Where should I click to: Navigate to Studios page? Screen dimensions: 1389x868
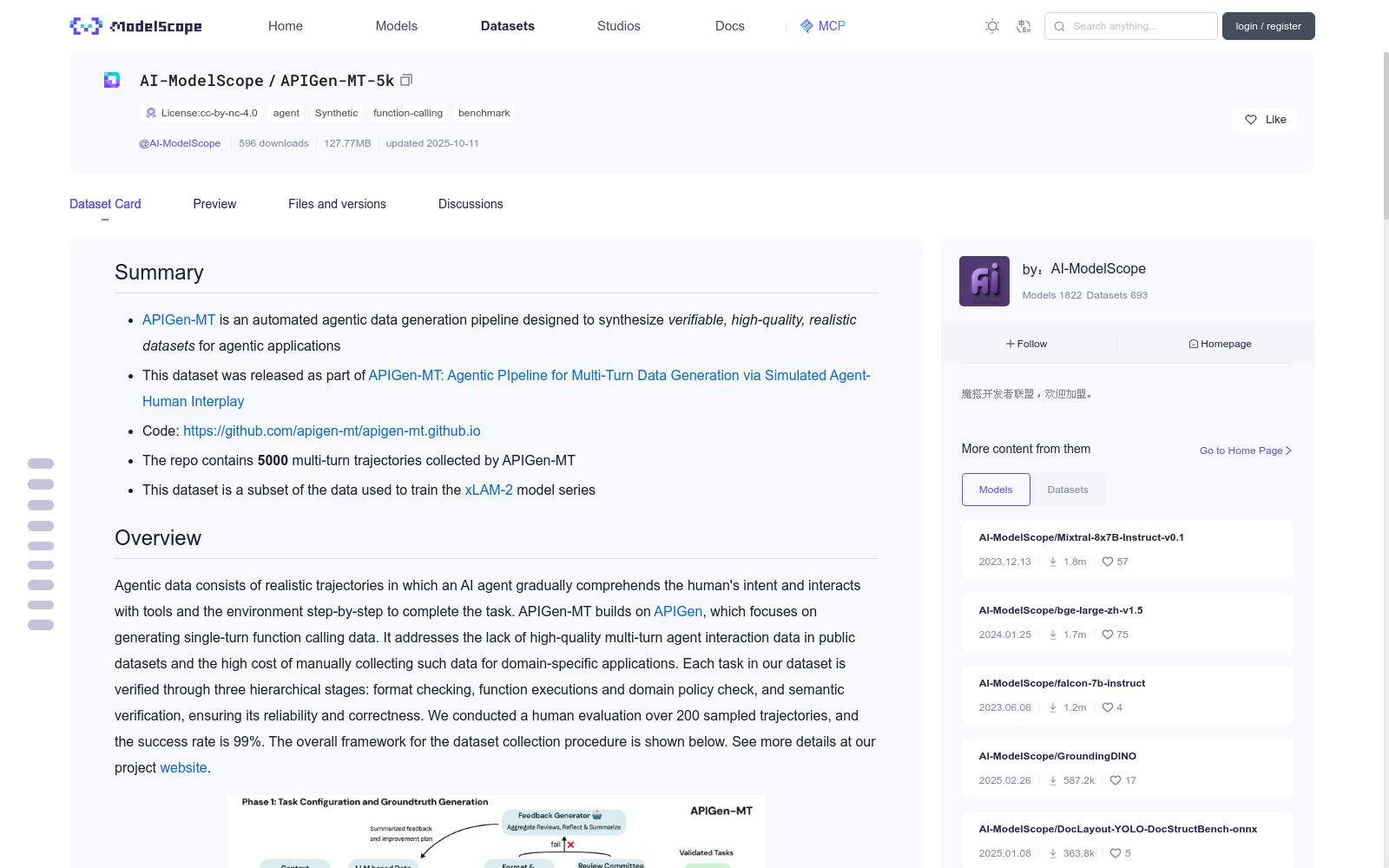point(619,26)
